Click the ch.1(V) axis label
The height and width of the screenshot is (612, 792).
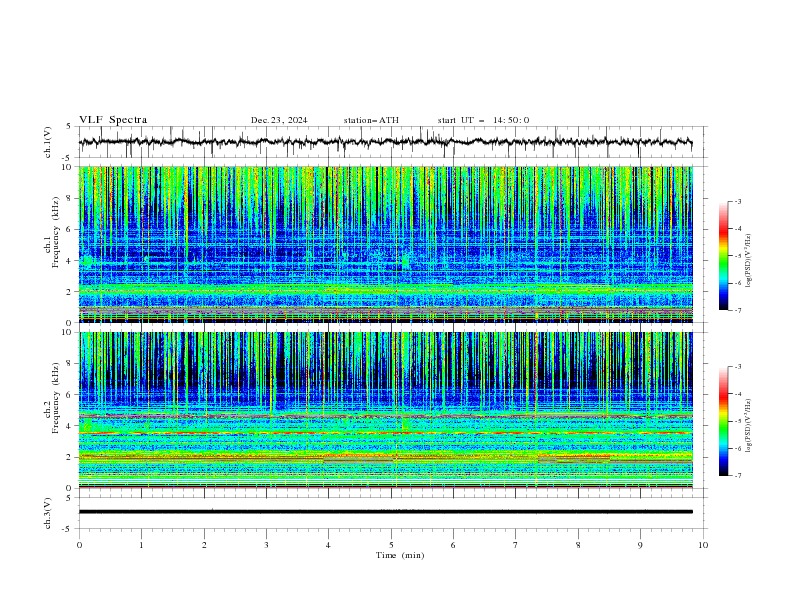48,142
